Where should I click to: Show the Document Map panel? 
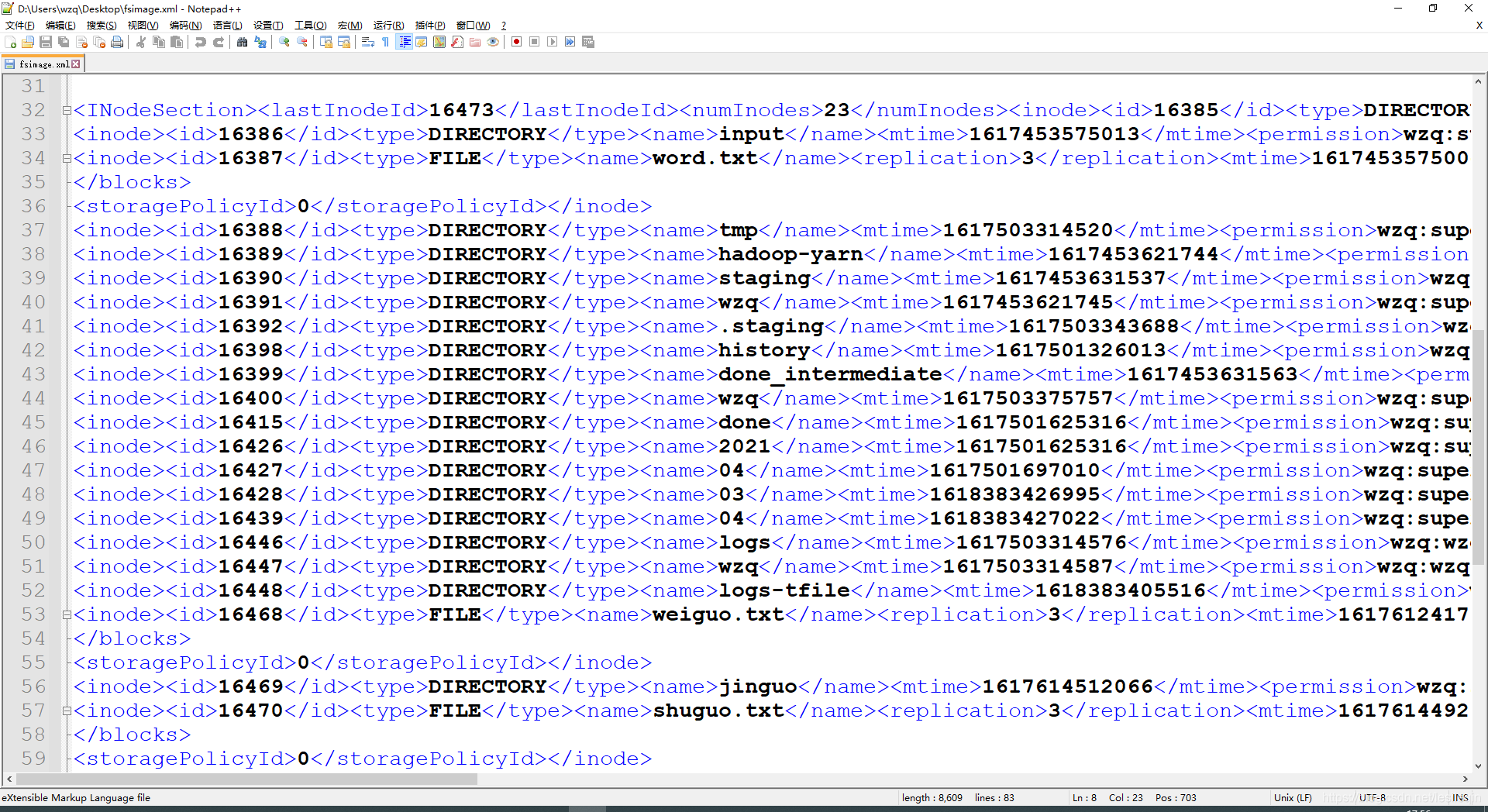[439, 42]
